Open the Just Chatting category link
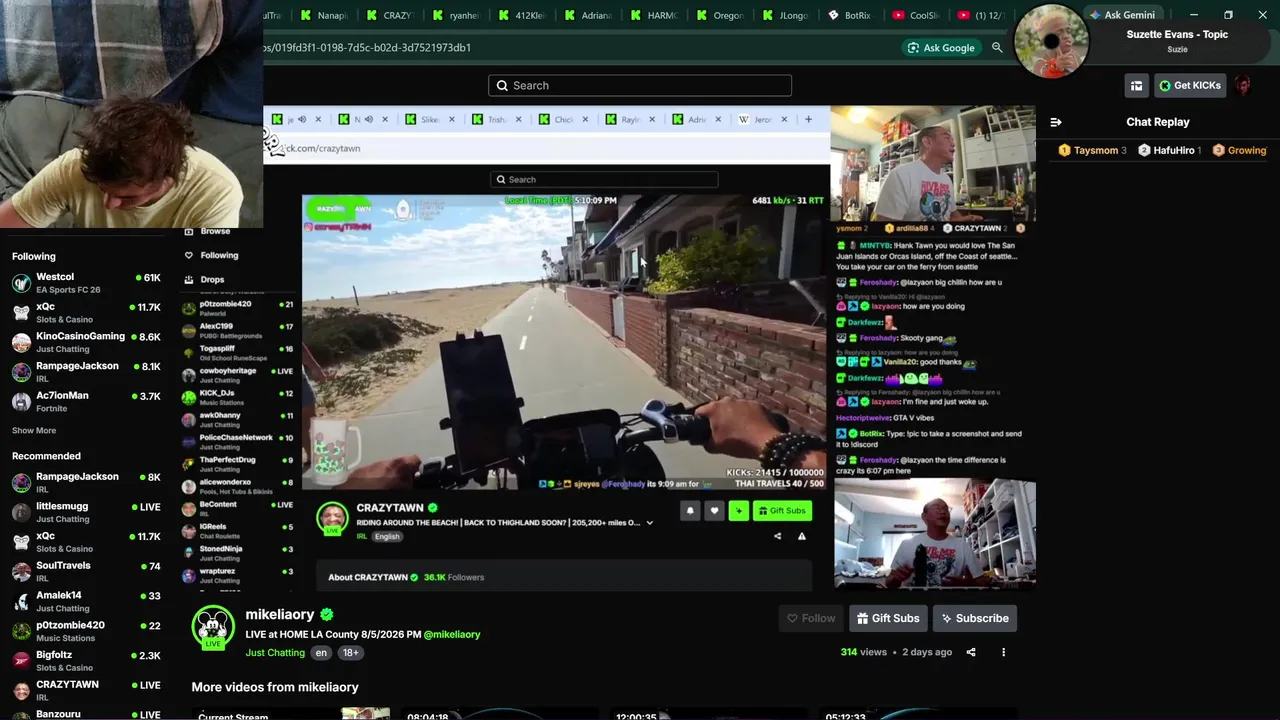Viewport: 1280px width, 720px height. coord(275,653)
